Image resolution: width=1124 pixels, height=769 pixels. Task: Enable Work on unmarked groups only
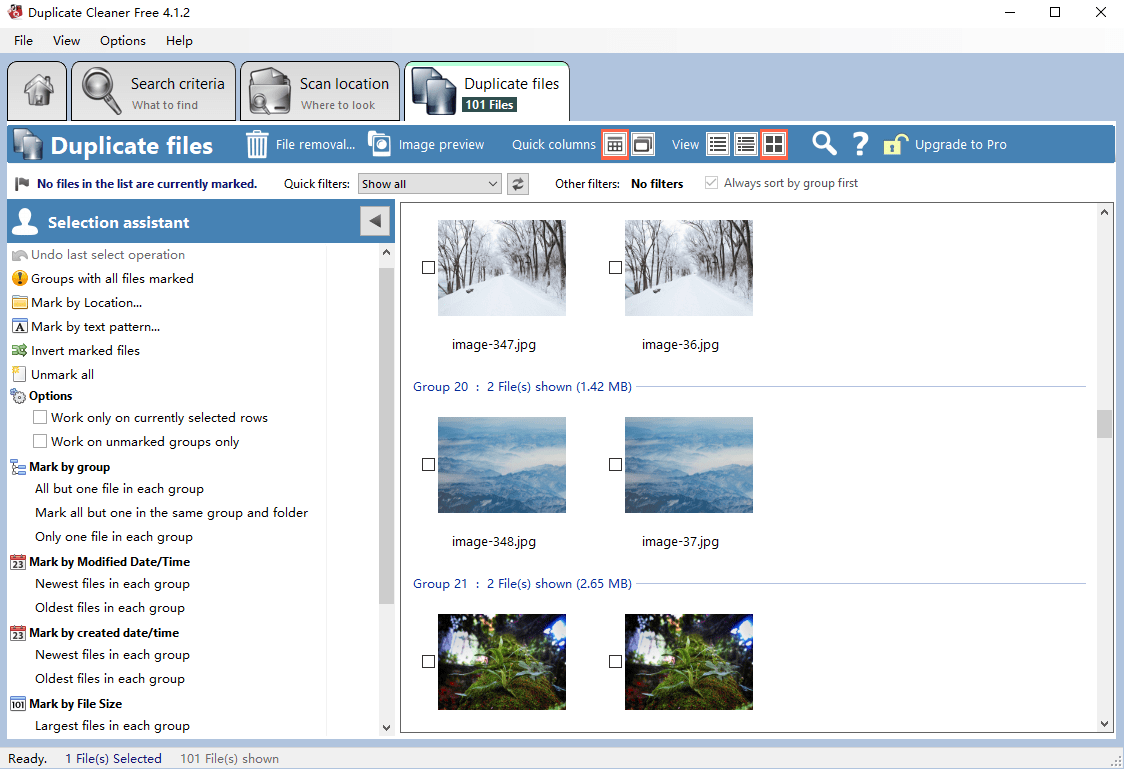tap(40, 441)
